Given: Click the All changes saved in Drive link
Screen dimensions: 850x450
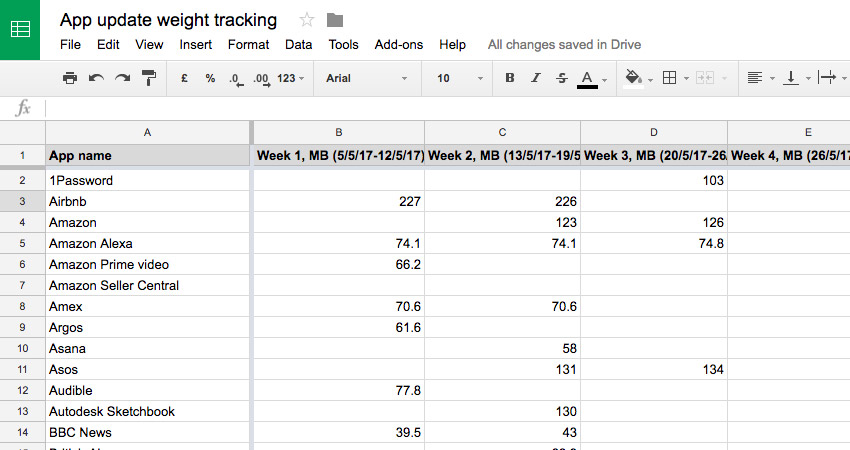Looking at the screenshot, I should click(564, 44).
